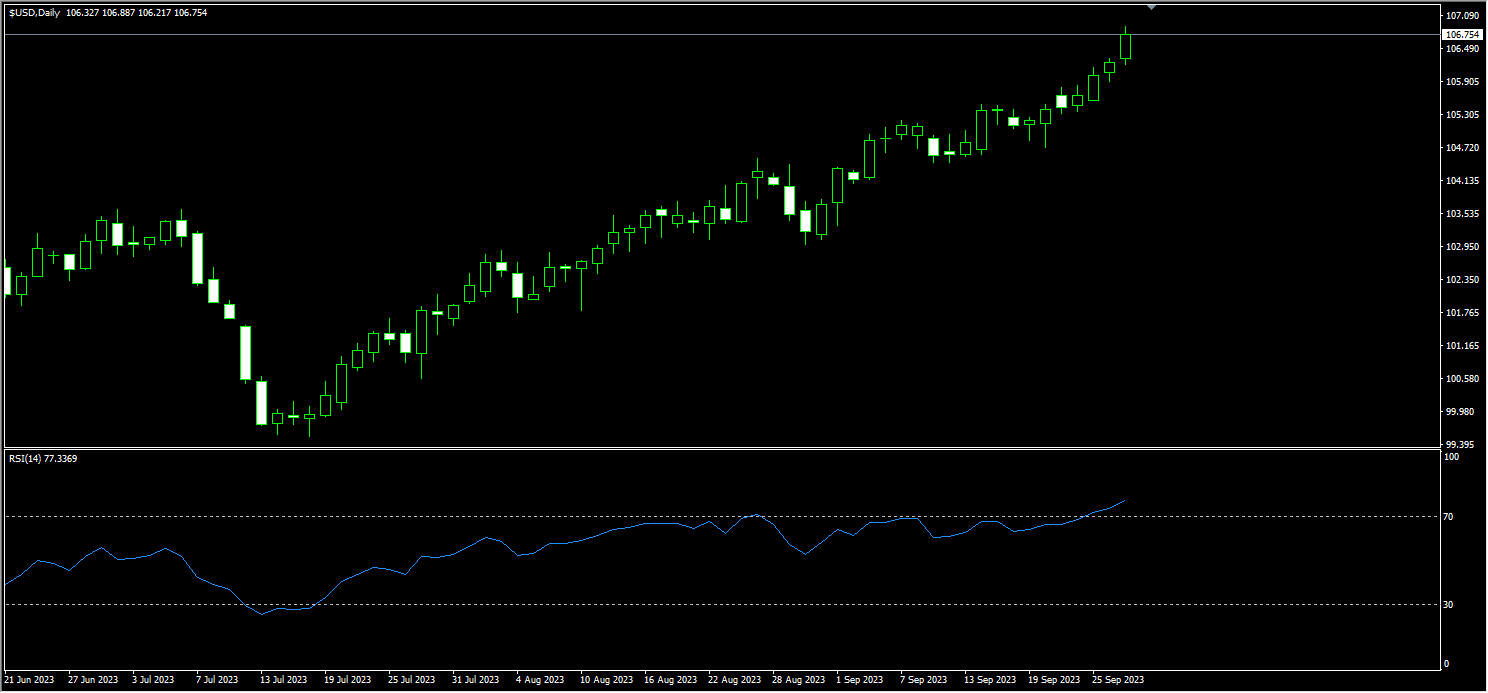Select the 16 Aug 2023 date label

[672, 680]
